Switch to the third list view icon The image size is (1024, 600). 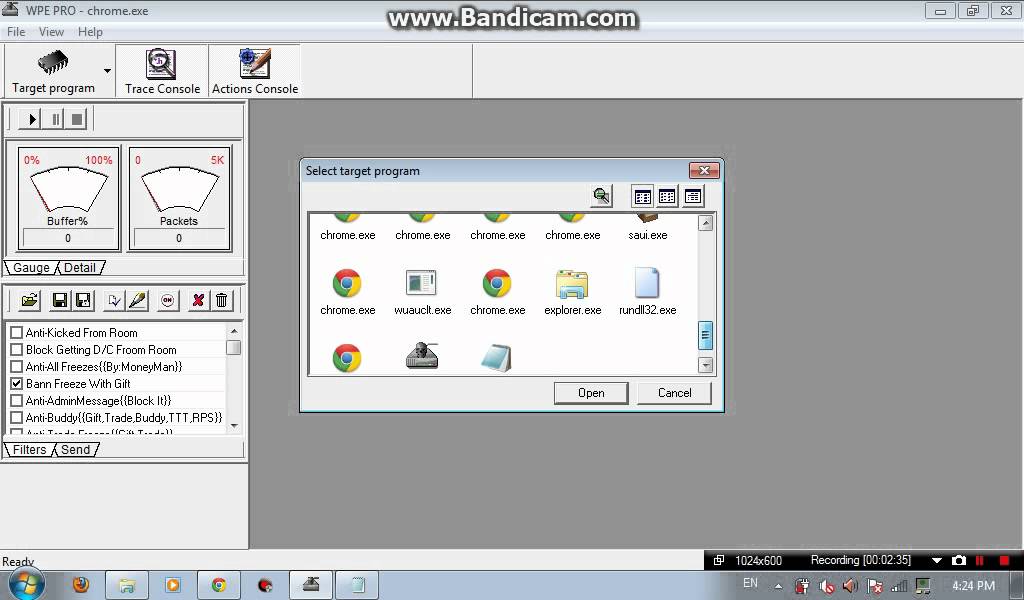(692, 196)
